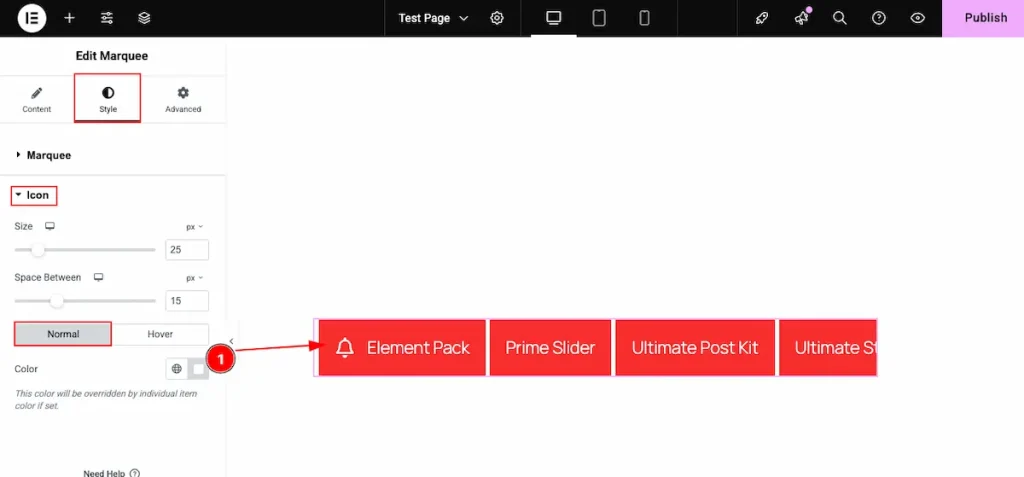Switch to the Content tab

point(37,99)
